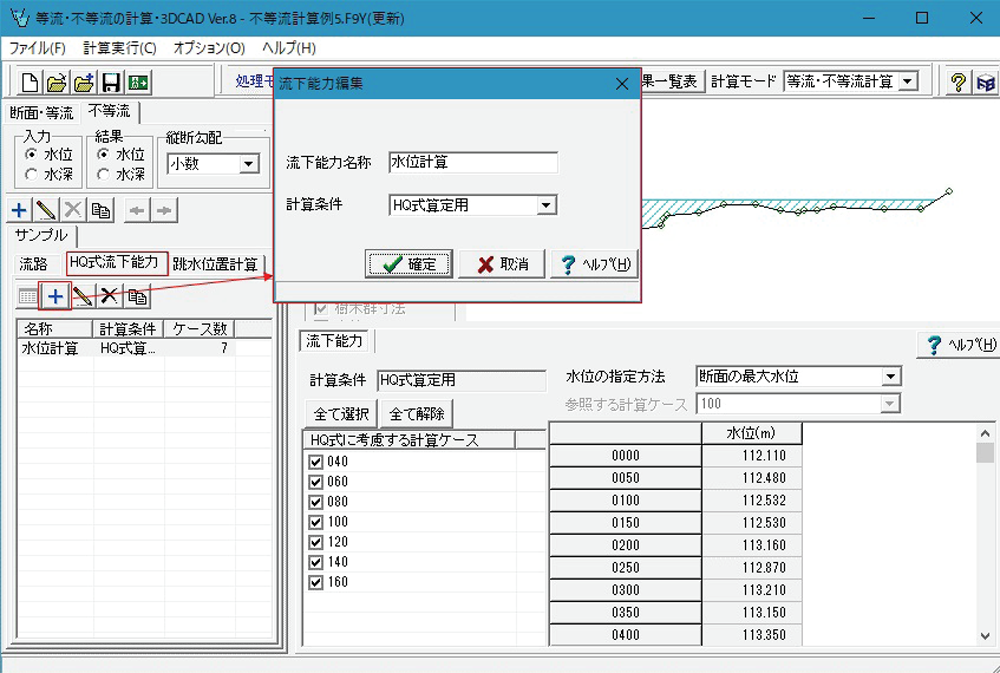Click the 取消 cancel button
The width and height of the screenshot is (1000, 673).
pos(502,264)
